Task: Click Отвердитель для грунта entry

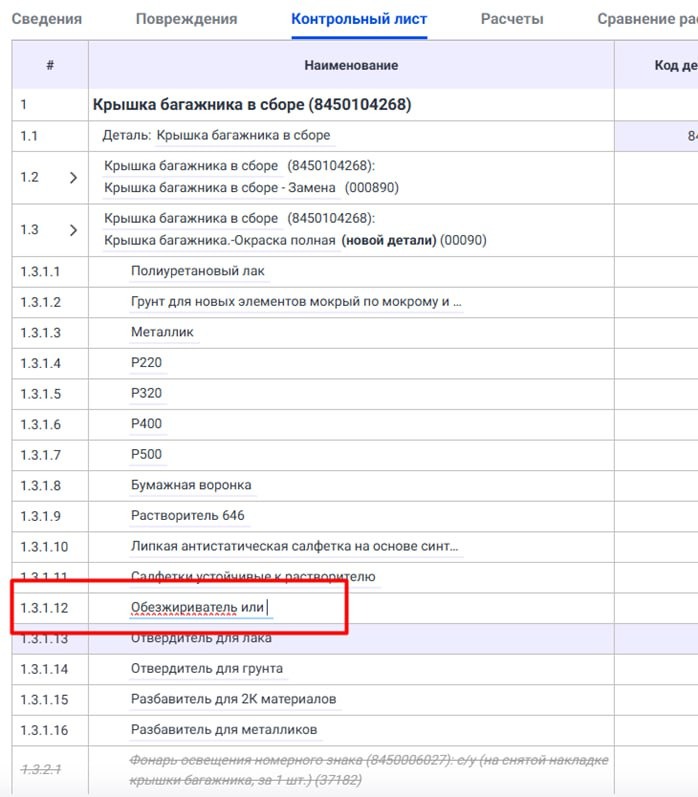Action: 206,668
